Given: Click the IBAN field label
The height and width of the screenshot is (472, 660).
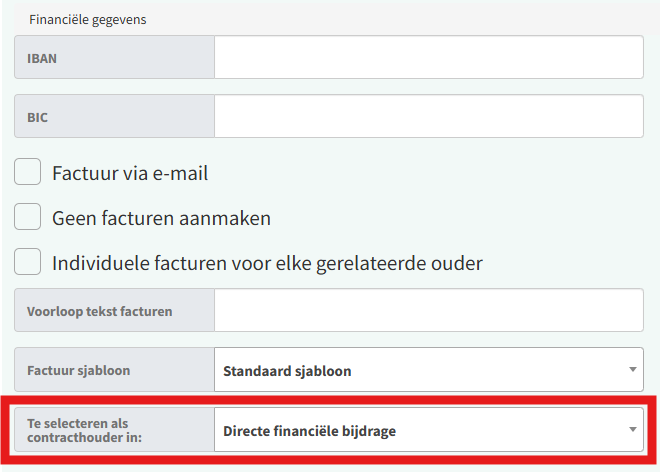Looking at the screenshot, I should tap(42, 58).
